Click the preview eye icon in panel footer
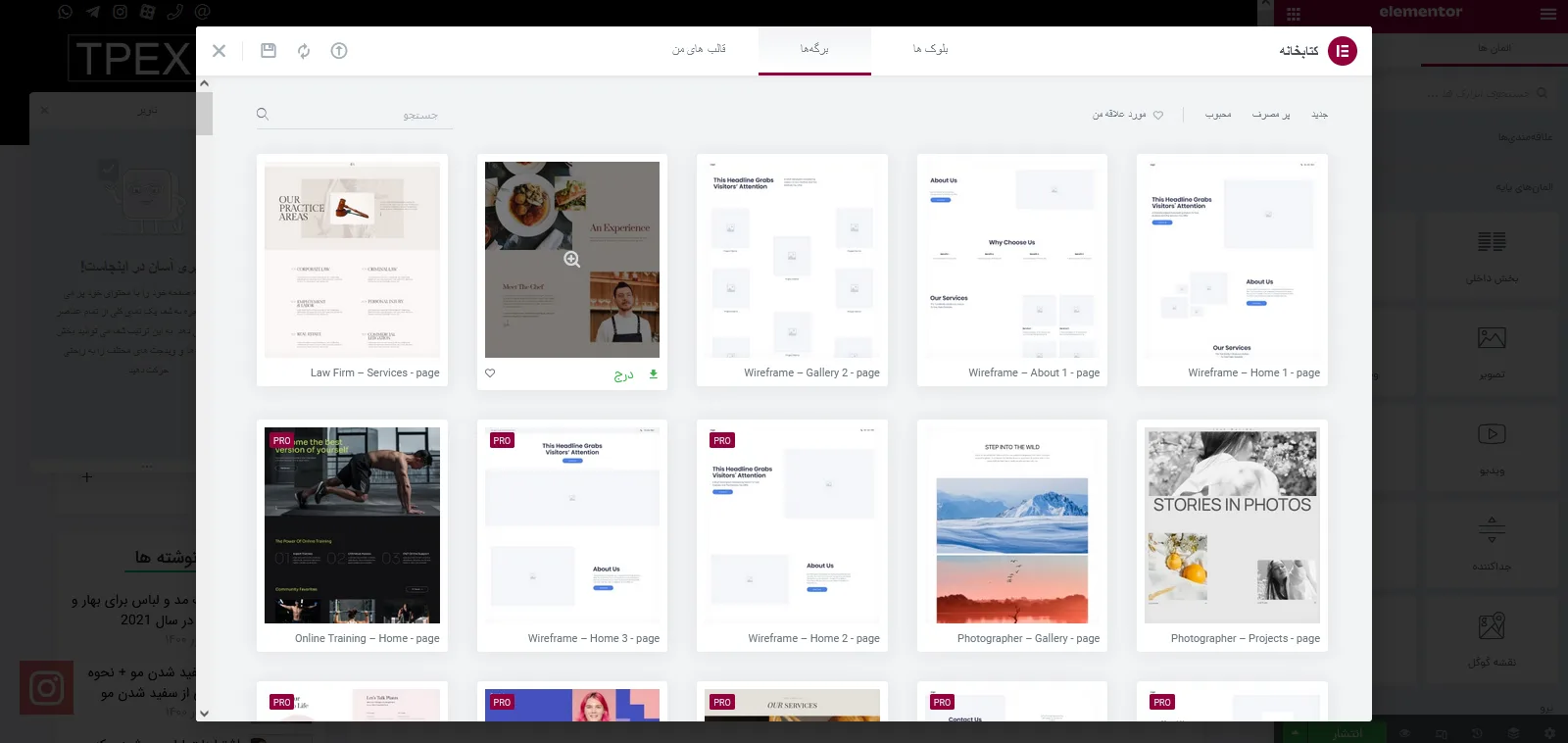Screen dimensions: 1568x743 tap(1404, 733)
